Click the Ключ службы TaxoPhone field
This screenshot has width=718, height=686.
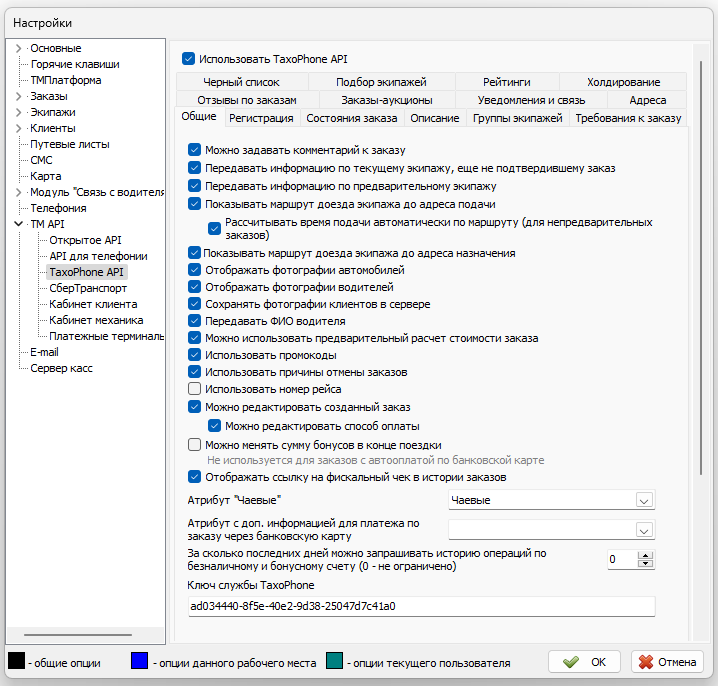click(x=420, y=606)
